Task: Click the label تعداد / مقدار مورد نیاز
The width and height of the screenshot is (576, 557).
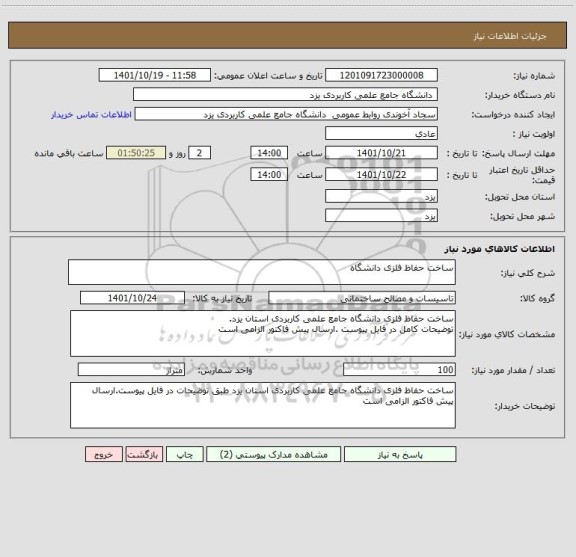Action: pos(513,370)
